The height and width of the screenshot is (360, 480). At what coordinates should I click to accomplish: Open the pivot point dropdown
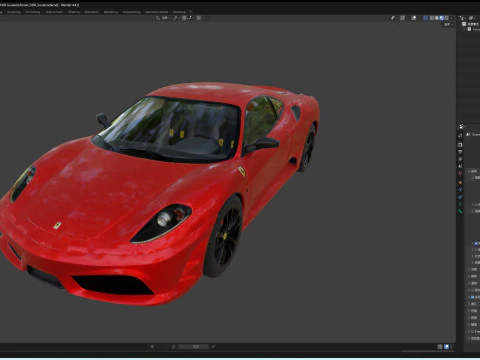coord(176,18)
